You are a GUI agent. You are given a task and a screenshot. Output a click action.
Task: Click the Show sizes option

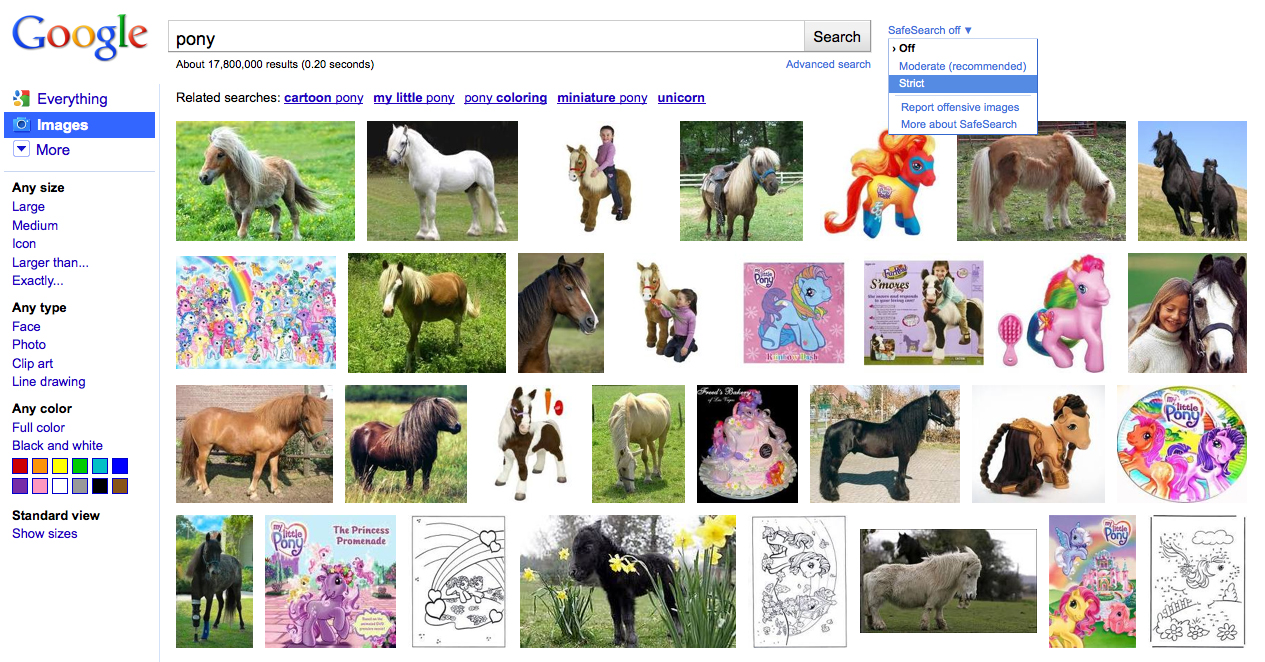pyautogui.click(x=44, y=533)
